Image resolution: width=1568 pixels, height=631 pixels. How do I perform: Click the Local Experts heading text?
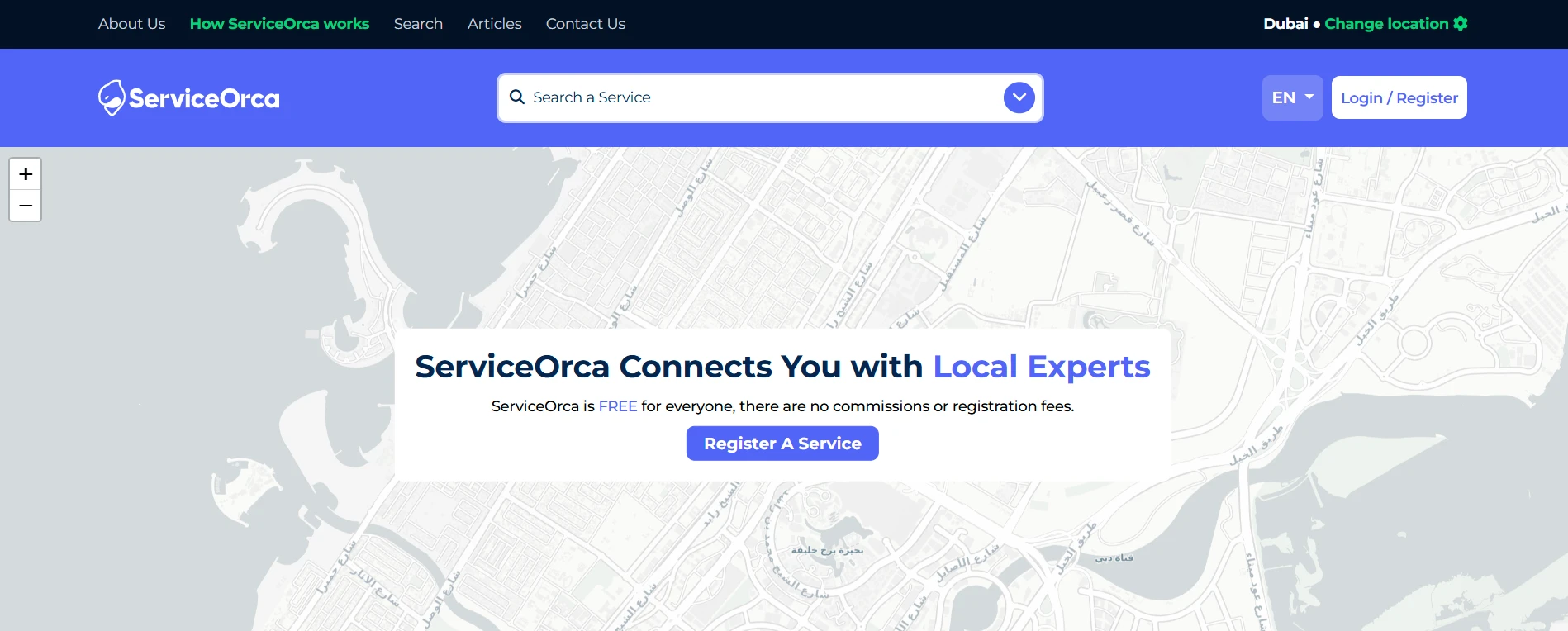[1041, 367]
